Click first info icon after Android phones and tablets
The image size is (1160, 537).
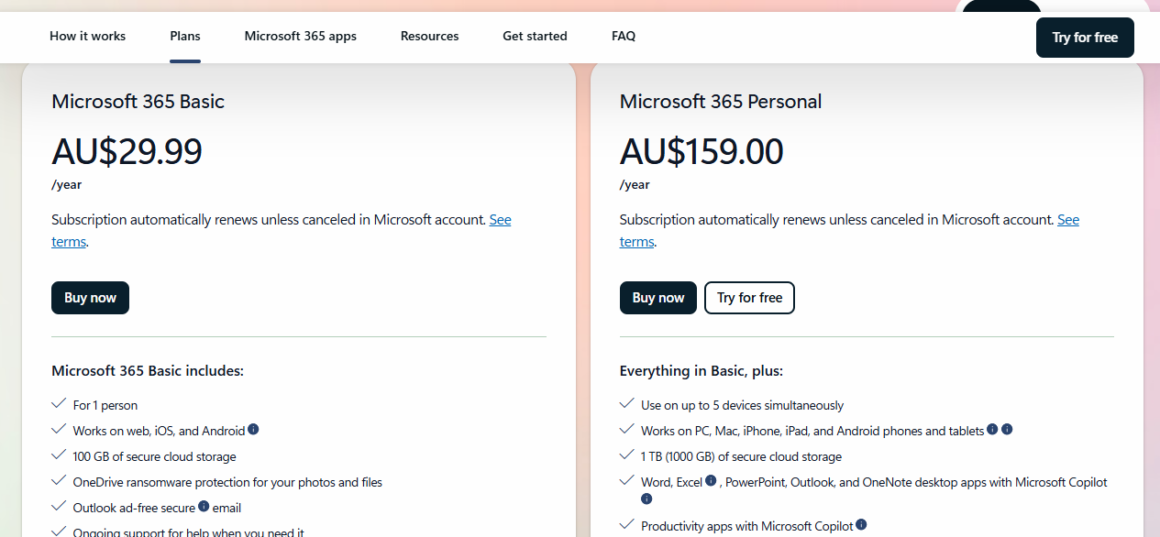[x=993, y=429]
